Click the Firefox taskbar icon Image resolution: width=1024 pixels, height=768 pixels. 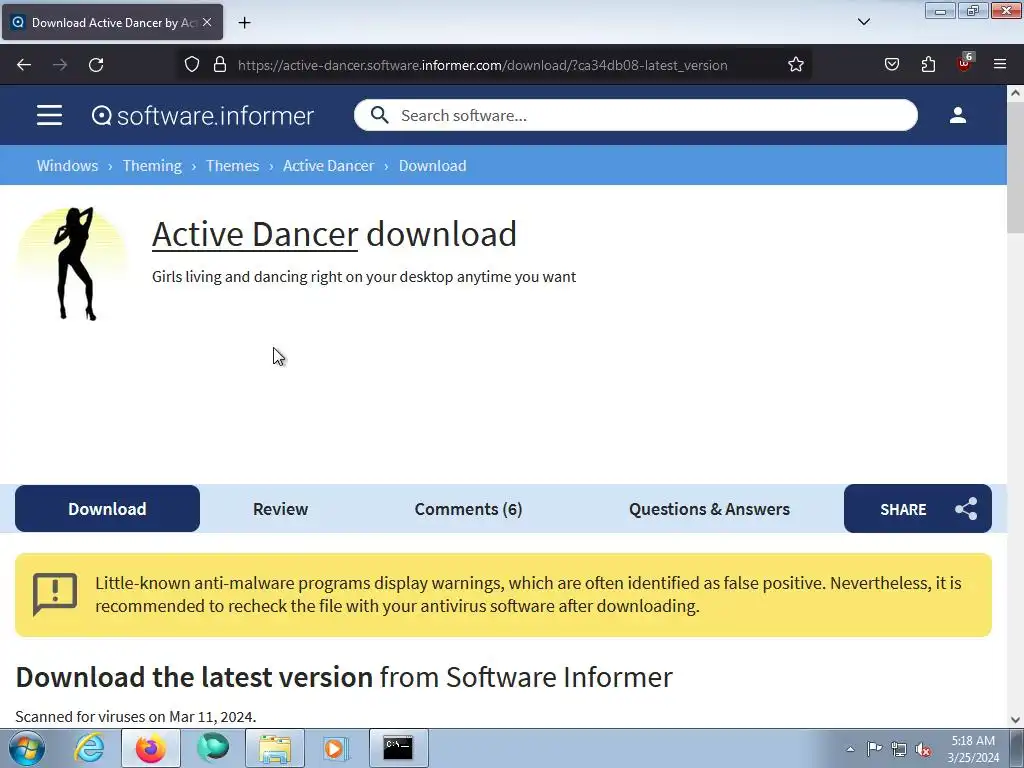point(151,748)
